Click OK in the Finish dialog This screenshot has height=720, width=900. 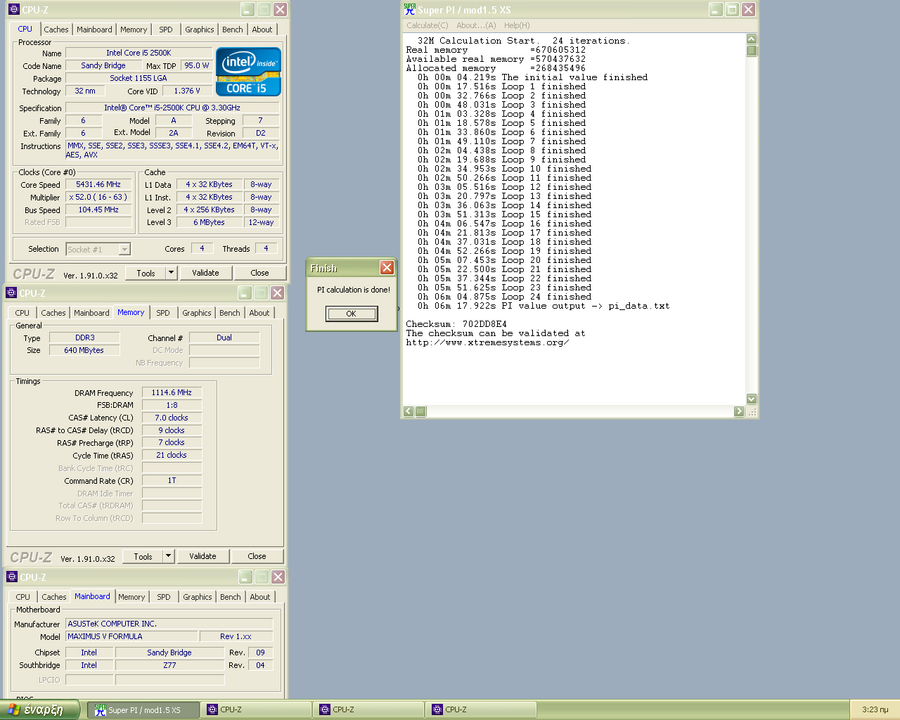coord(351,313)
